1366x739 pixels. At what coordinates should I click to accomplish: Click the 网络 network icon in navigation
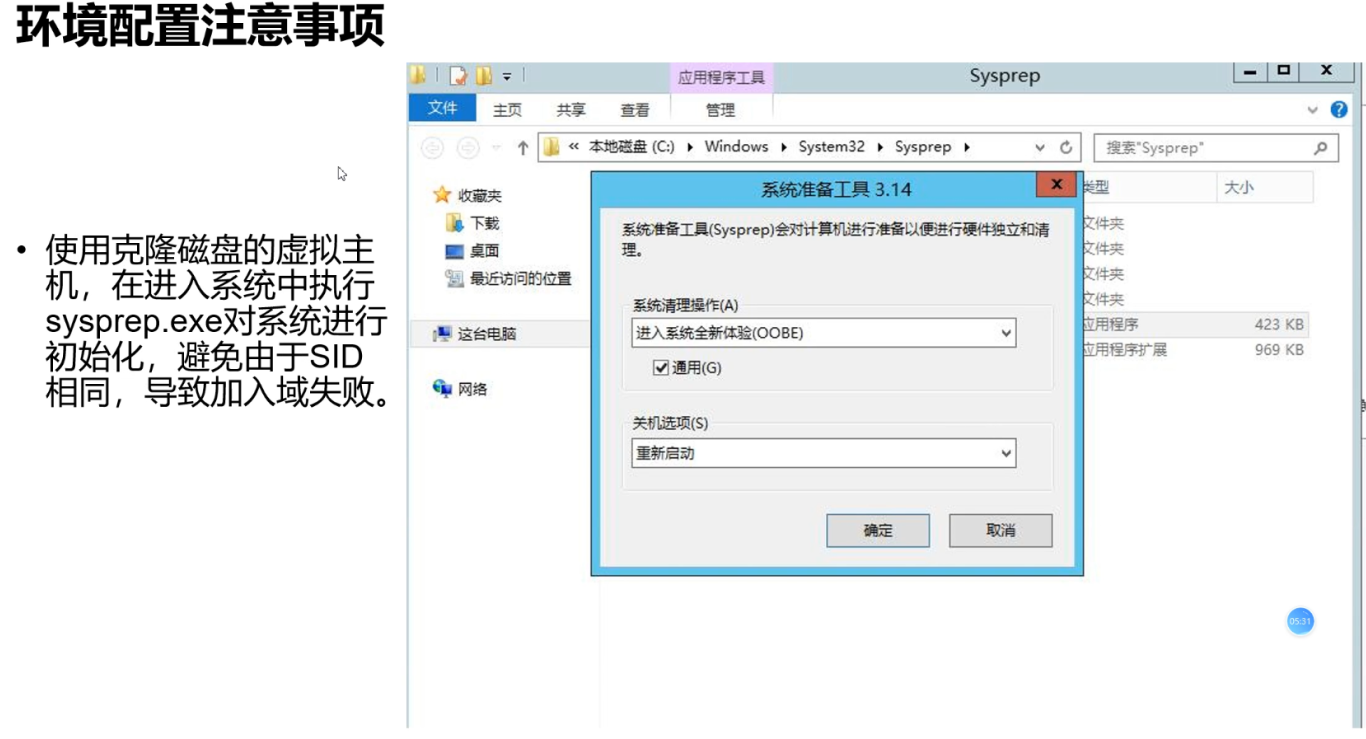click(442, 388)
